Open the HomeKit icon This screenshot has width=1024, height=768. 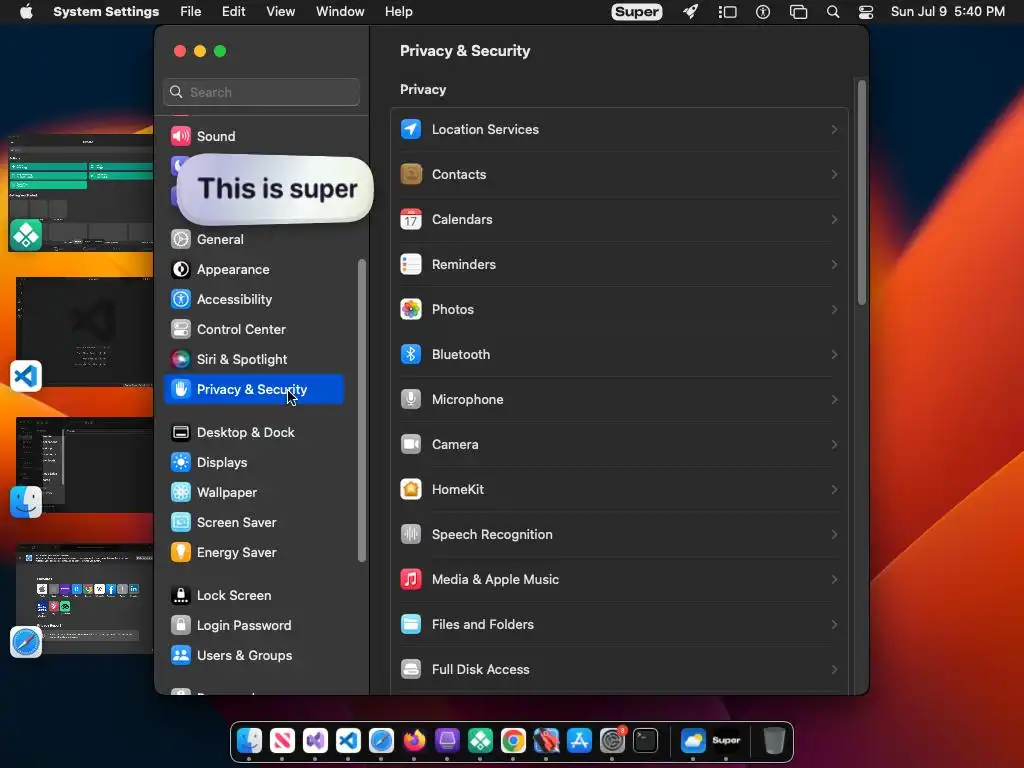click(x=411, y=489)
